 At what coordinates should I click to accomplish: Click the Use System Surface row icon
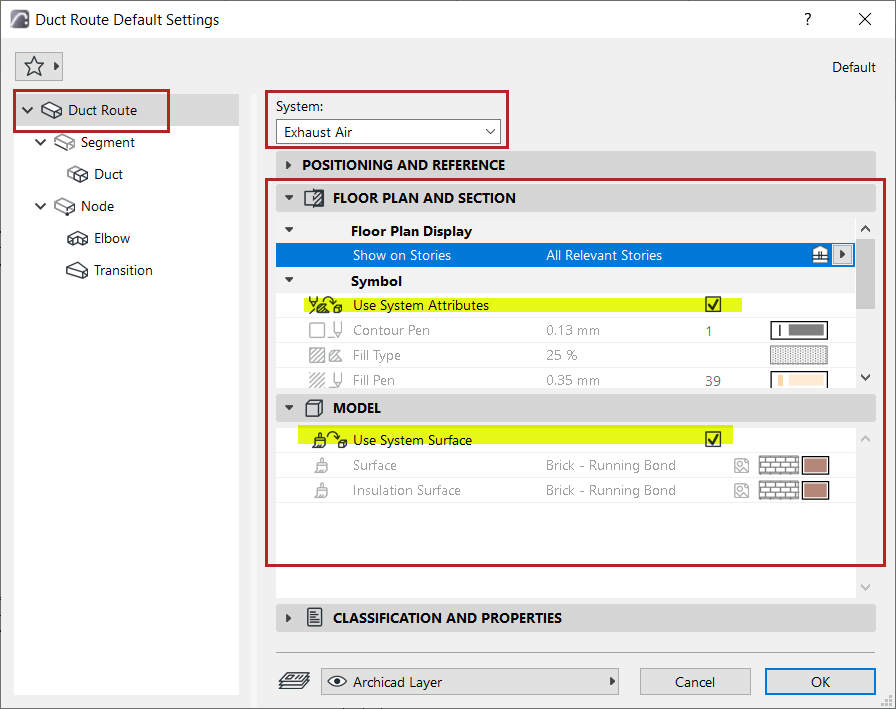click(x=329, y=440)
